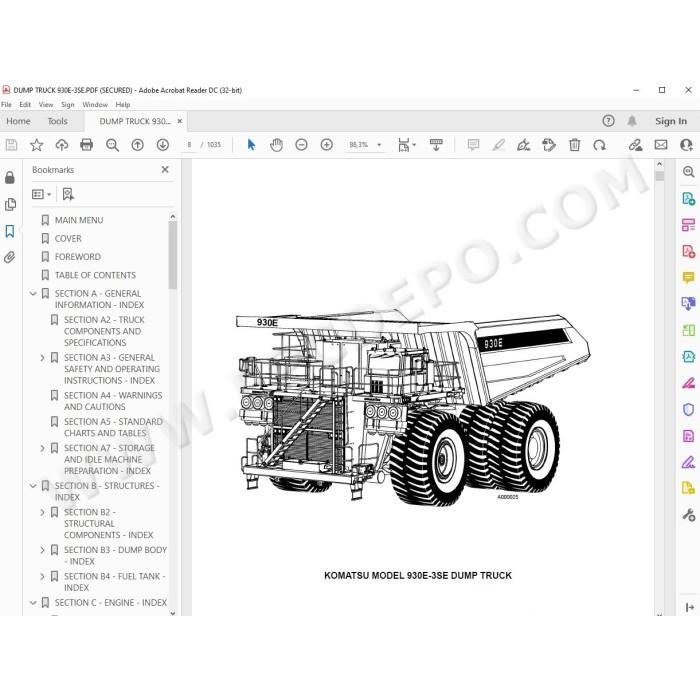
Task: Click the document vertical scrollbar thumb
Action: pyautogui.click(x=659, y=176)
